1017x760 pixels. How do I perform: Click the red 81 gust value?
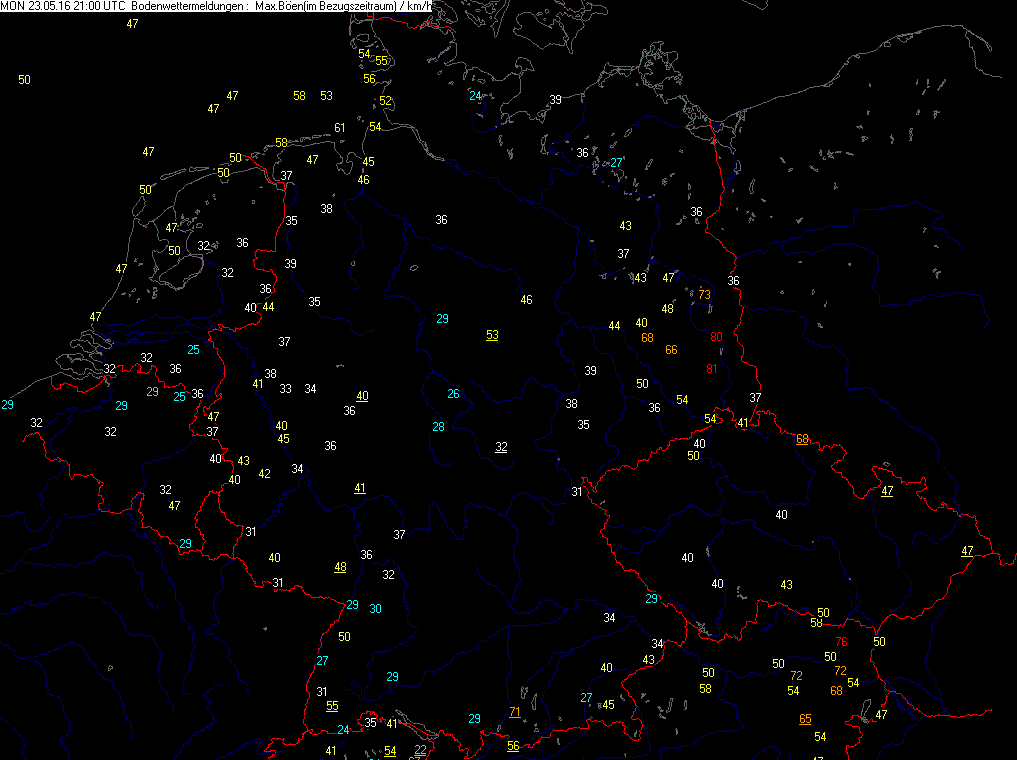pos(711,369)
